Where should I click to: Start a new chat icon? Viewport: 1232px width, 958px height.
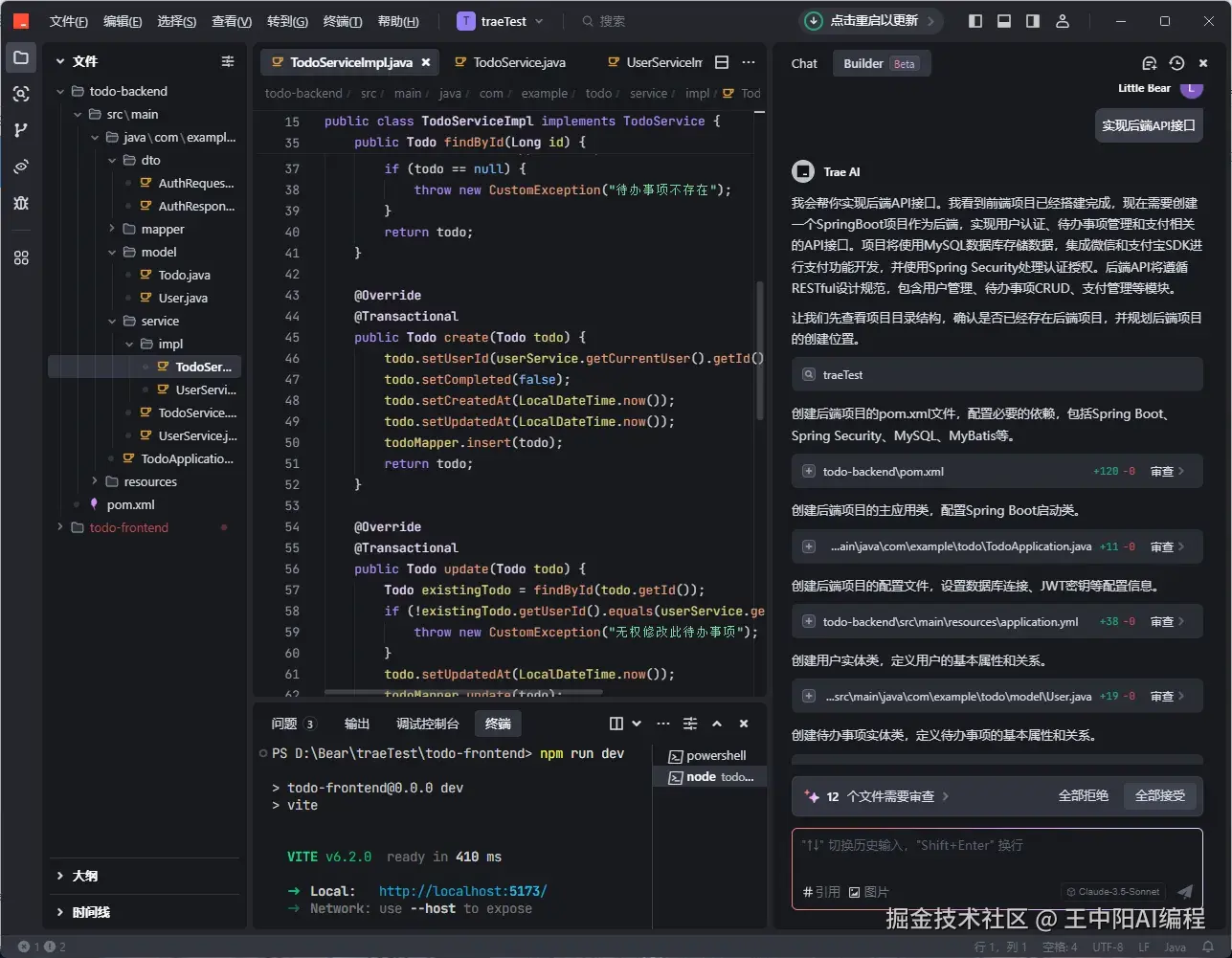1150,63
